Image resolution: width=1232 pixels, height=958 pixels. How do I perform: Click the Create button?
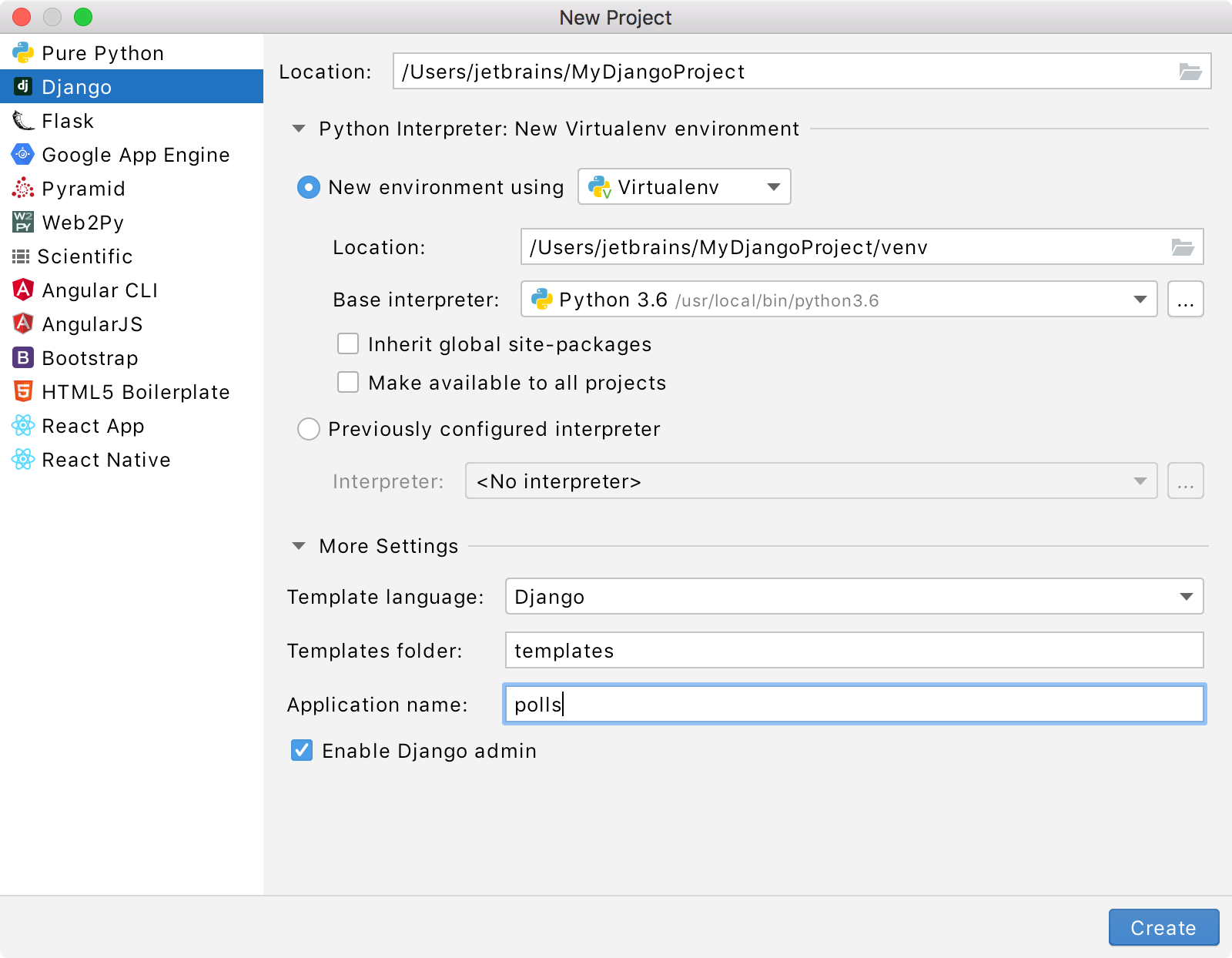(x=1163, y=927)
